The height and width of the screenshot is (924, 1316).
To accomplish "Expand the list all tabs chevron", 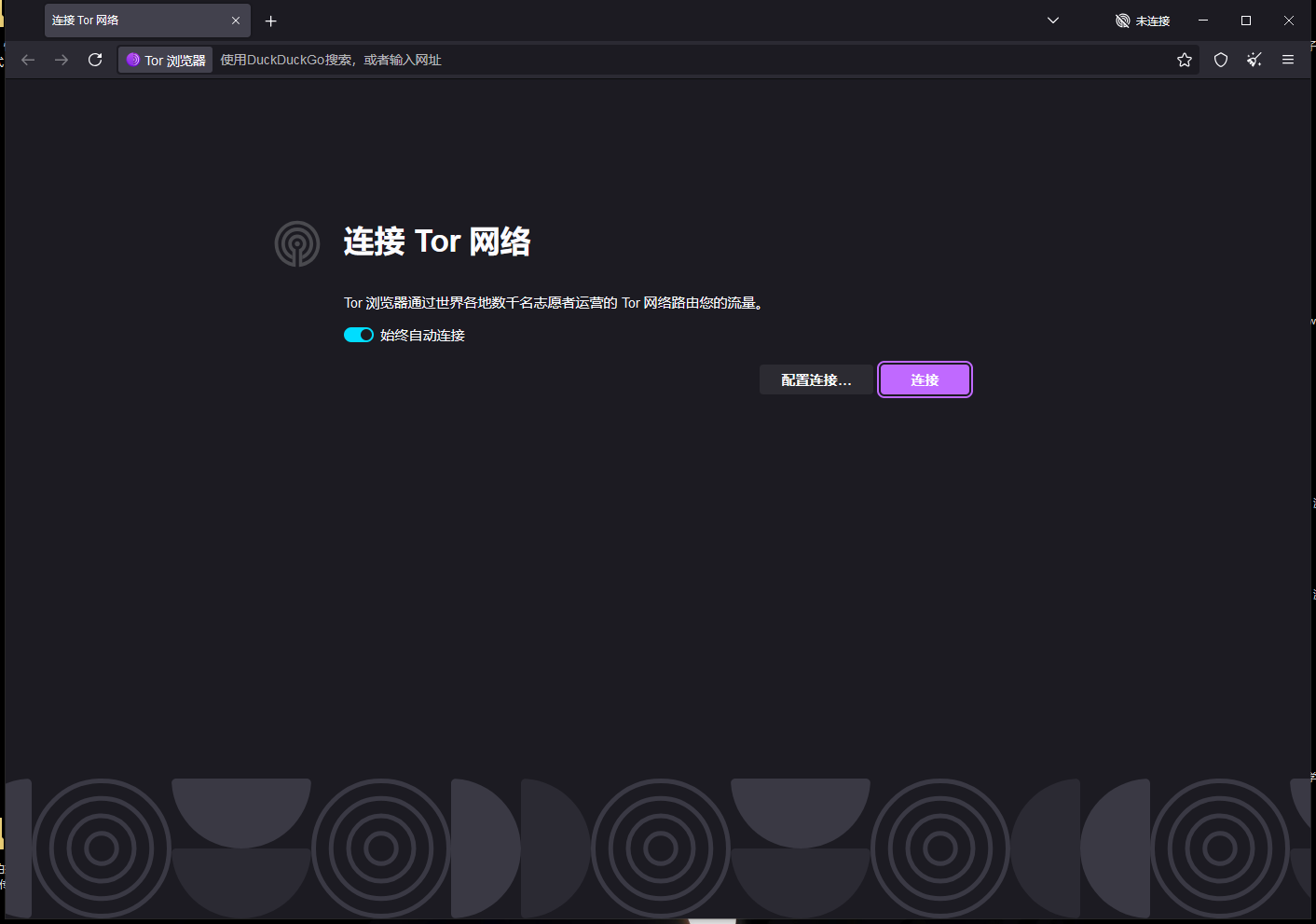I will pyautogui.click(x=1053, y=21).
